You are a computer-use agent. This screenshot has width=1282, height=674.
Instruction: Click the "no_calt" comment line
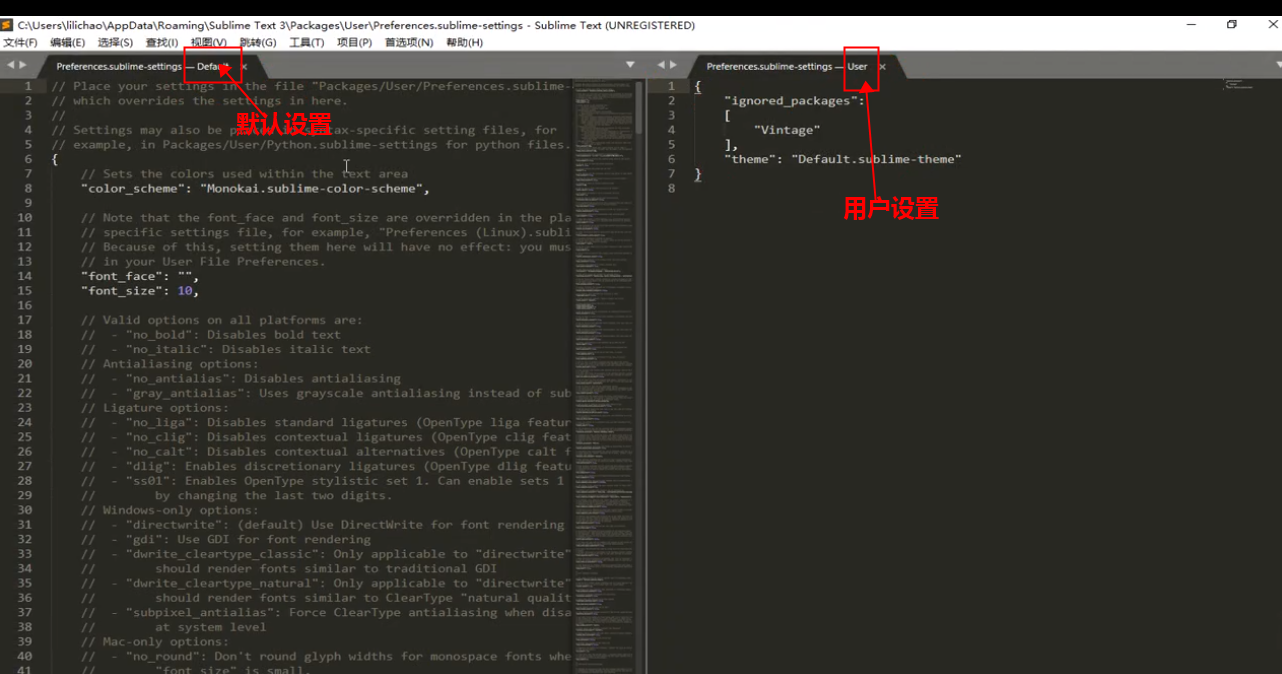(x=326, y=451)
